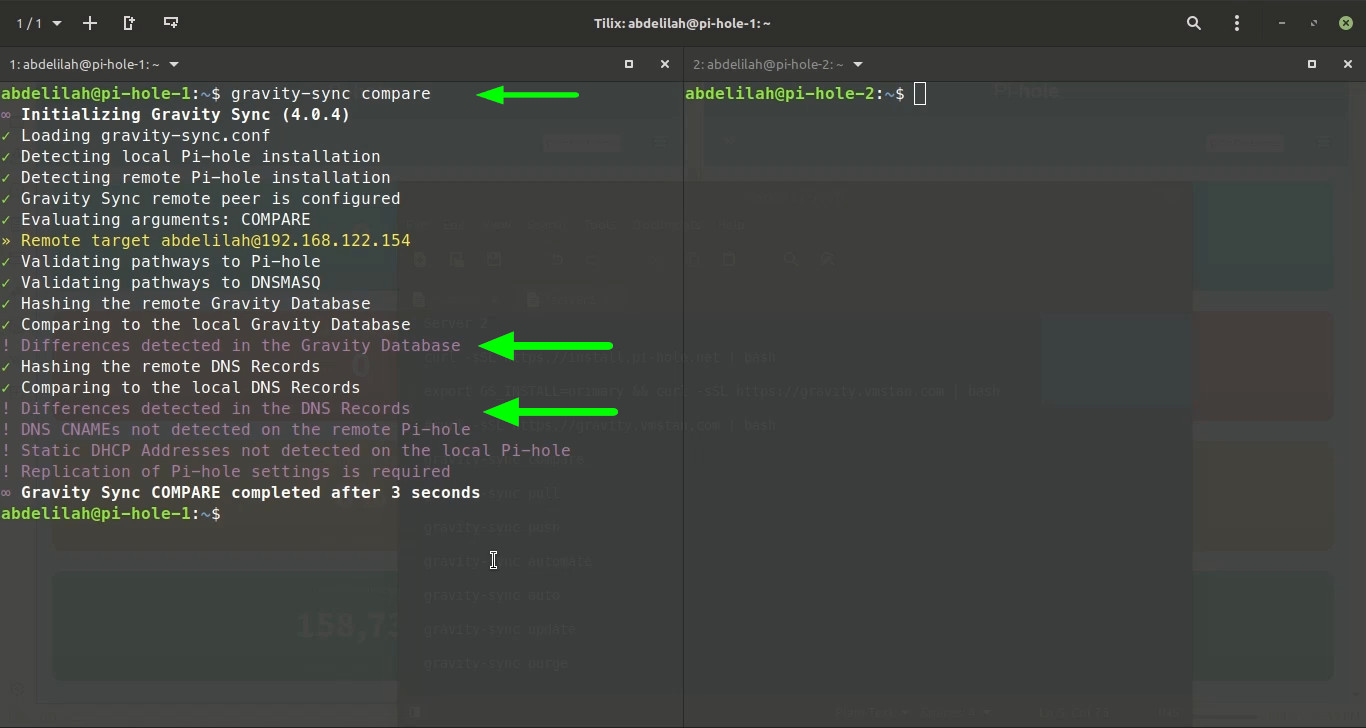Open the three-dot Tilix menu

(1237, 23)
